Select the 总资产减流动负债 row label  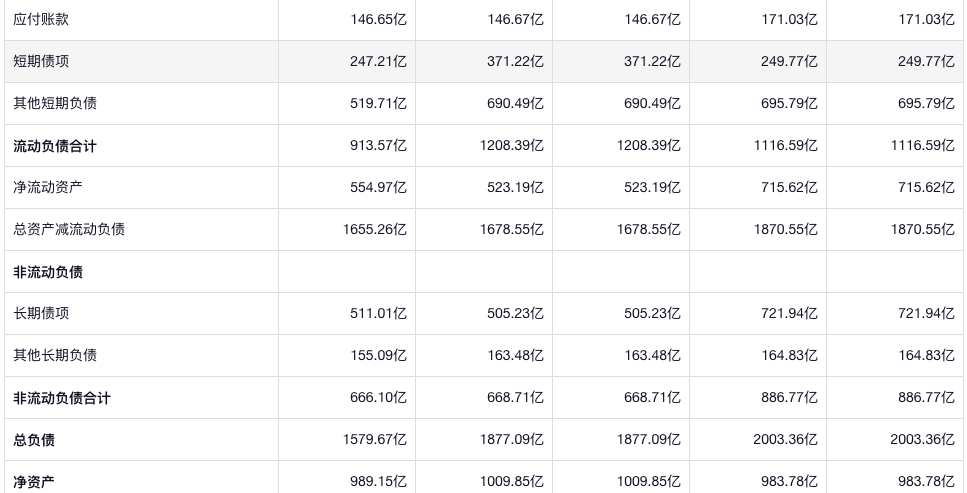pos(69,229)
